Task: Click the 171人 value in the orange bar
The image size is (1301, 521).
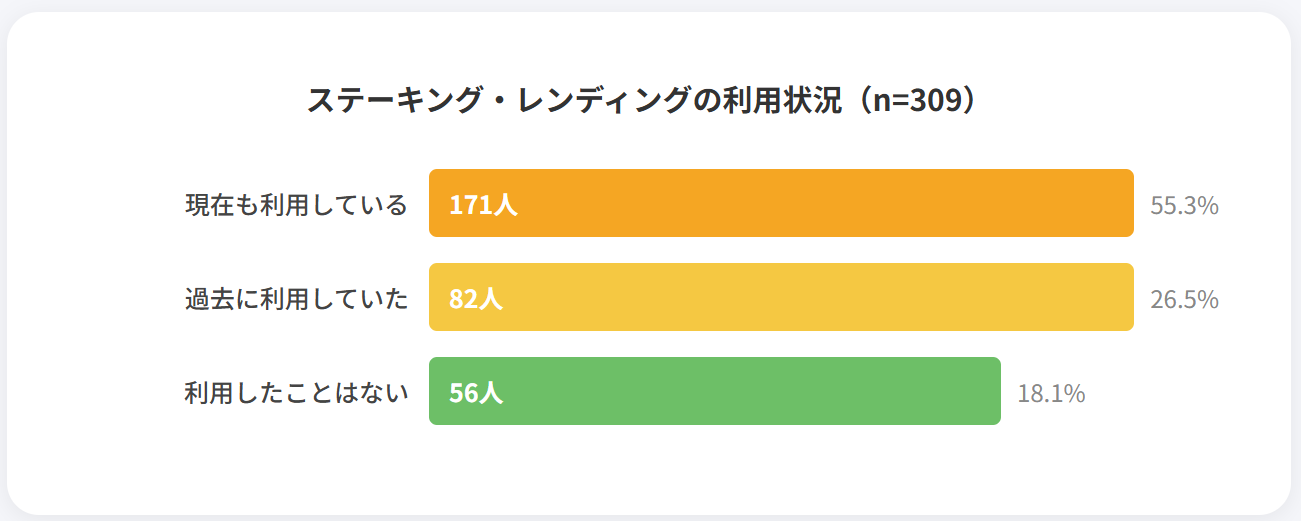Action: (x=483, y=205)
